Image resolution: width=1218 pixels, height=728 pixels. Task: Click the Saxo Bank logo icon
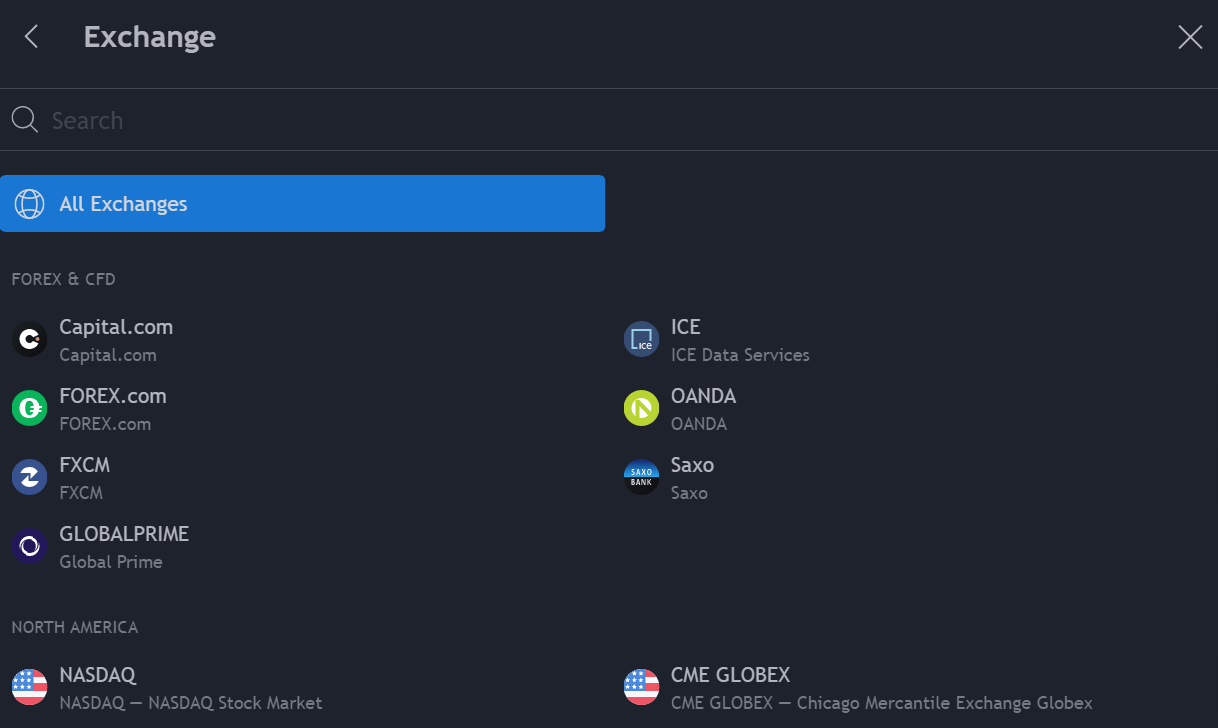click(641, 478)
